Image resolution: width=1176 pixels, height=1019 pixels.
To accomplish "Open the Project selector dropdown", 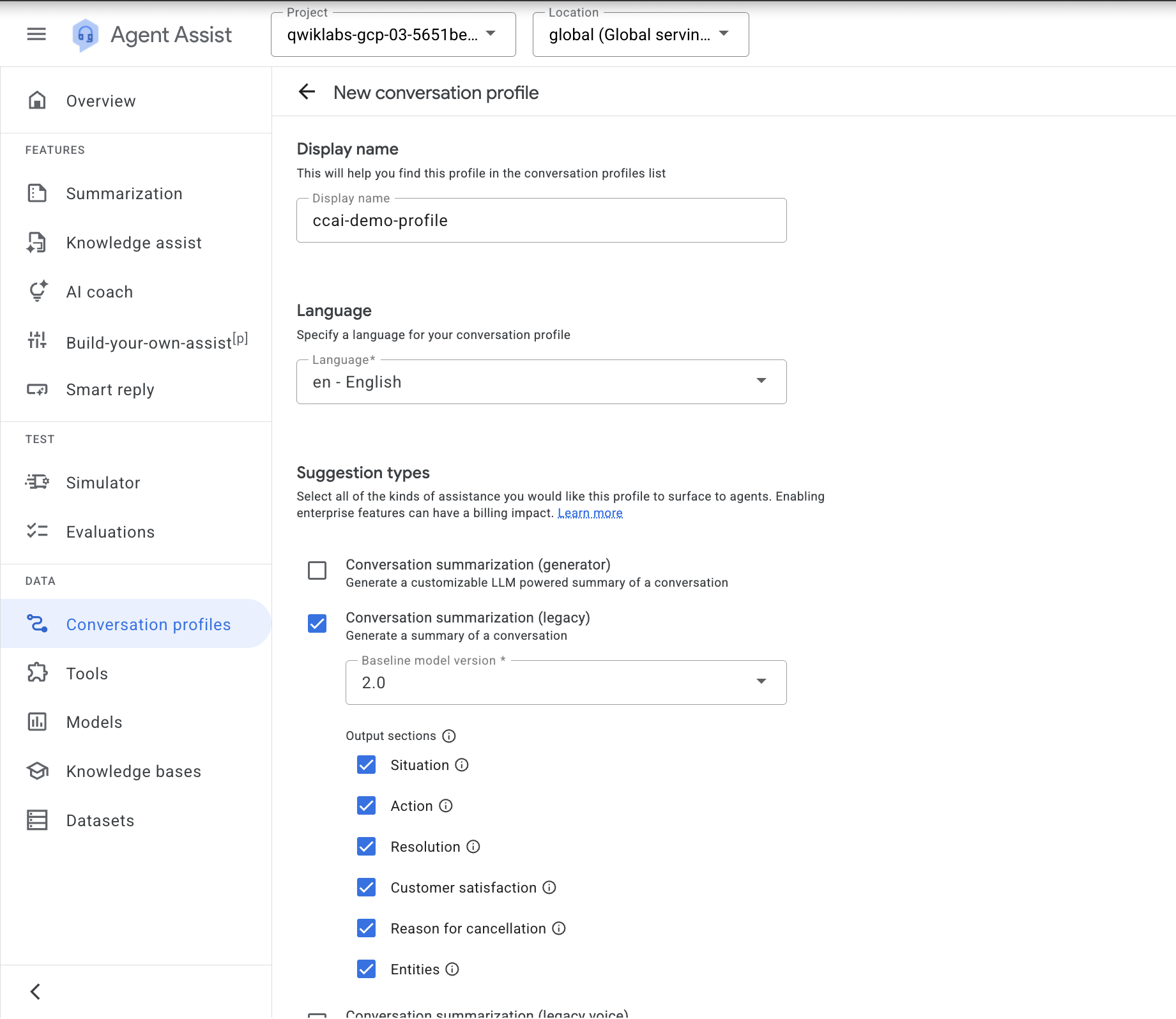I will pyautogui.click(x=393, y=34).
